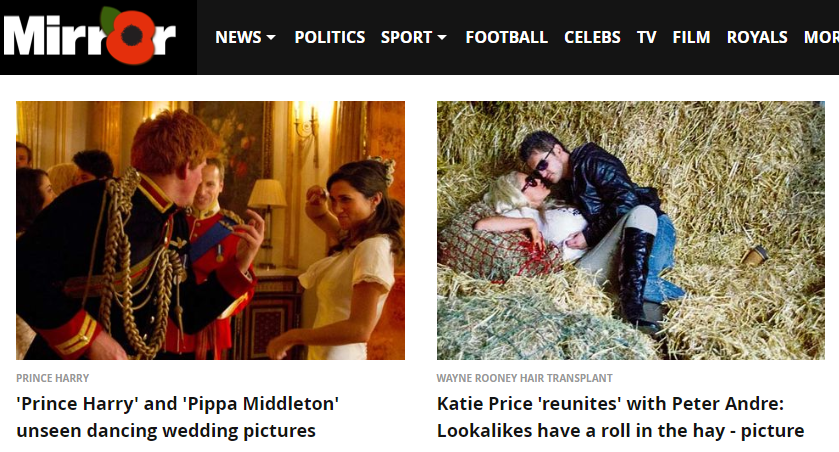
Task: Click the PRINCE HARRY topic tag
Action: point(52,378)
